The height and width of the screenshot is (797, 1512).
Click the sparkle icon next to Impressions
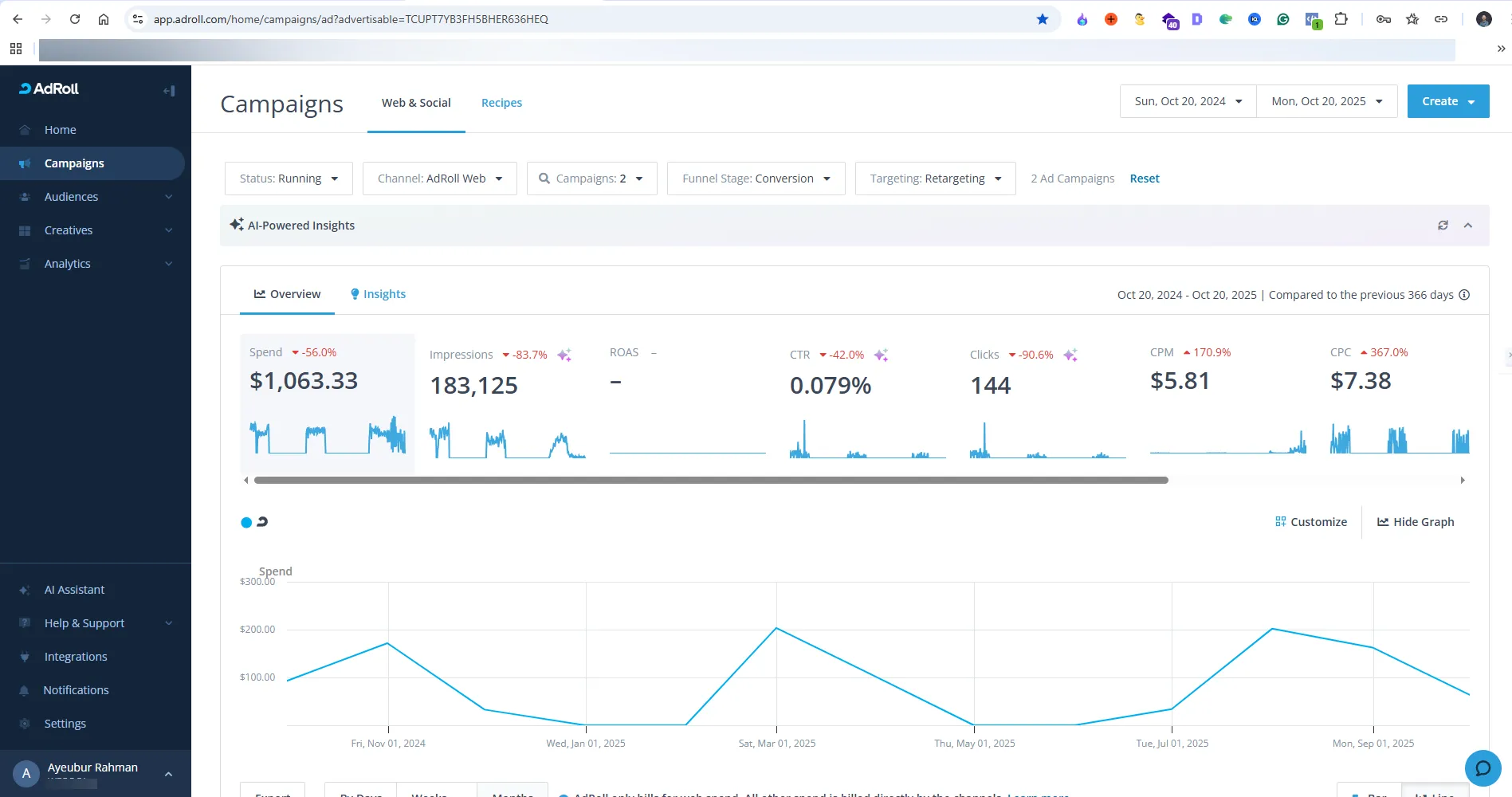564,355
